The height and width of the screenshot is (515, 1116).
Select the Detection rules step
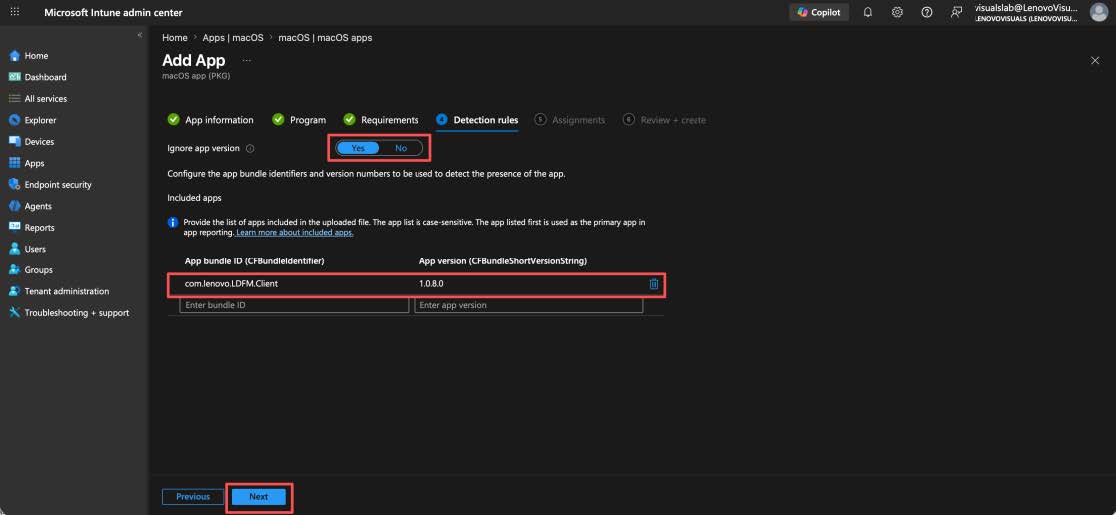(x=477, y=120)
